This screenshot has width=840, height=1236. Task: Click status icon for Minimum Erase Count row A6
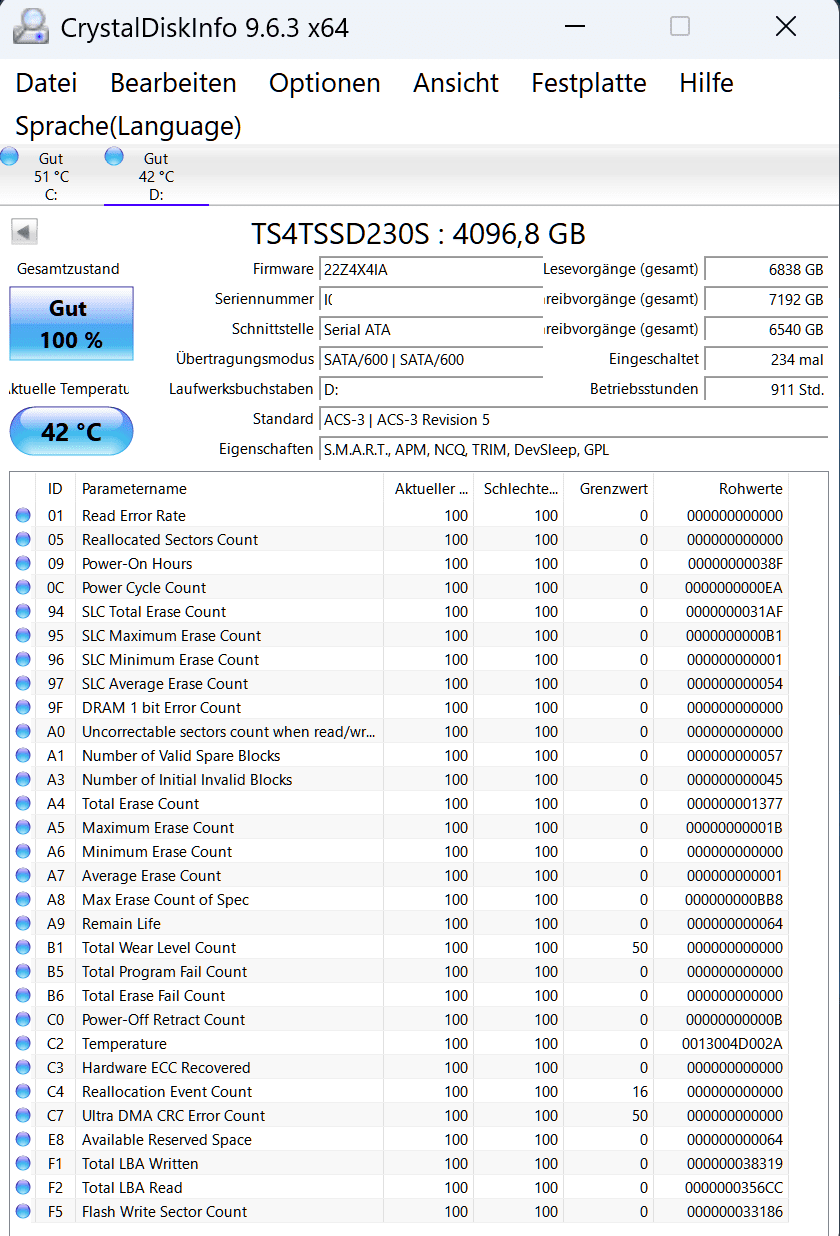(x=23, y=852)
